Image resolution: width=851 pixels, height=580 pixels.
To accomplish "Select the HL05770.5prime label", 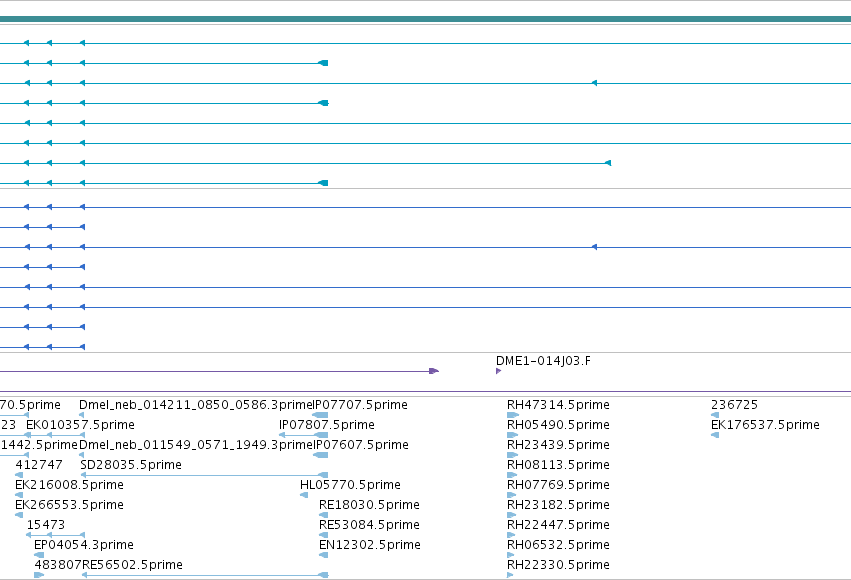I will 351,485.
